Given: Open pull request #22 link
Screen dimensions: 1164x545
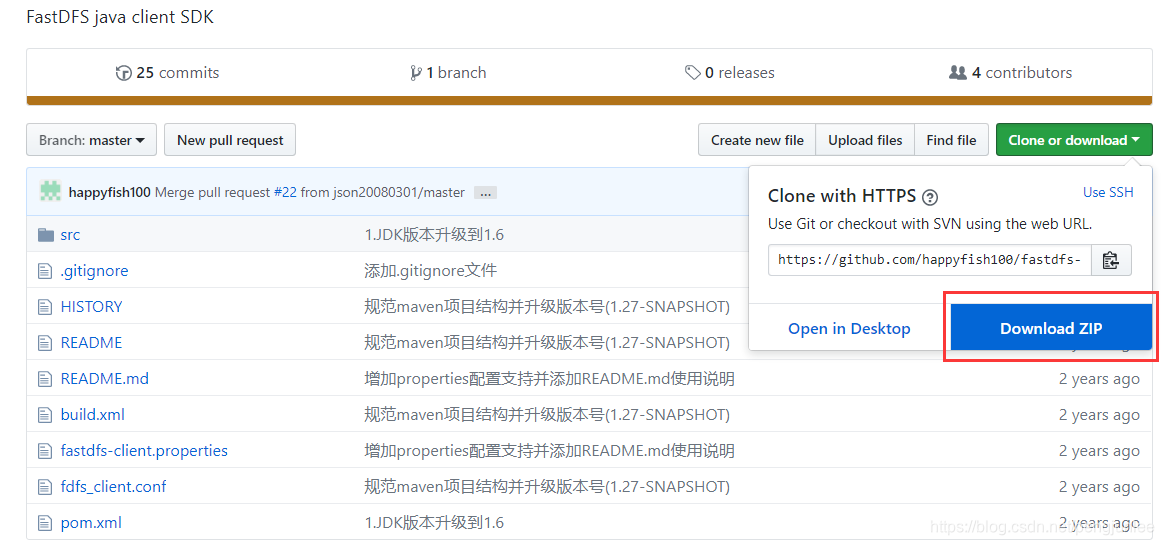Looking at the screenshot, I should [285, 192].
